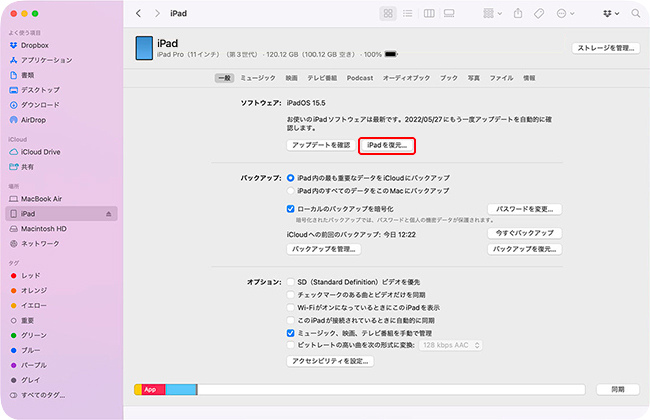The height and width of the screenshot is (420, 650).
Task: Go forward with the right chevron
Action: (157, 14)
